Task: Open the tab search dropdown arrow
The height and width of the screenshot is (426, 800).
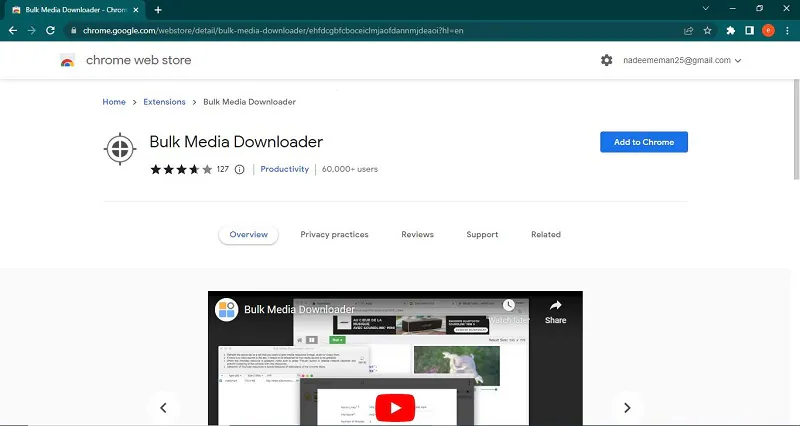Action: (x=706, y=9)
